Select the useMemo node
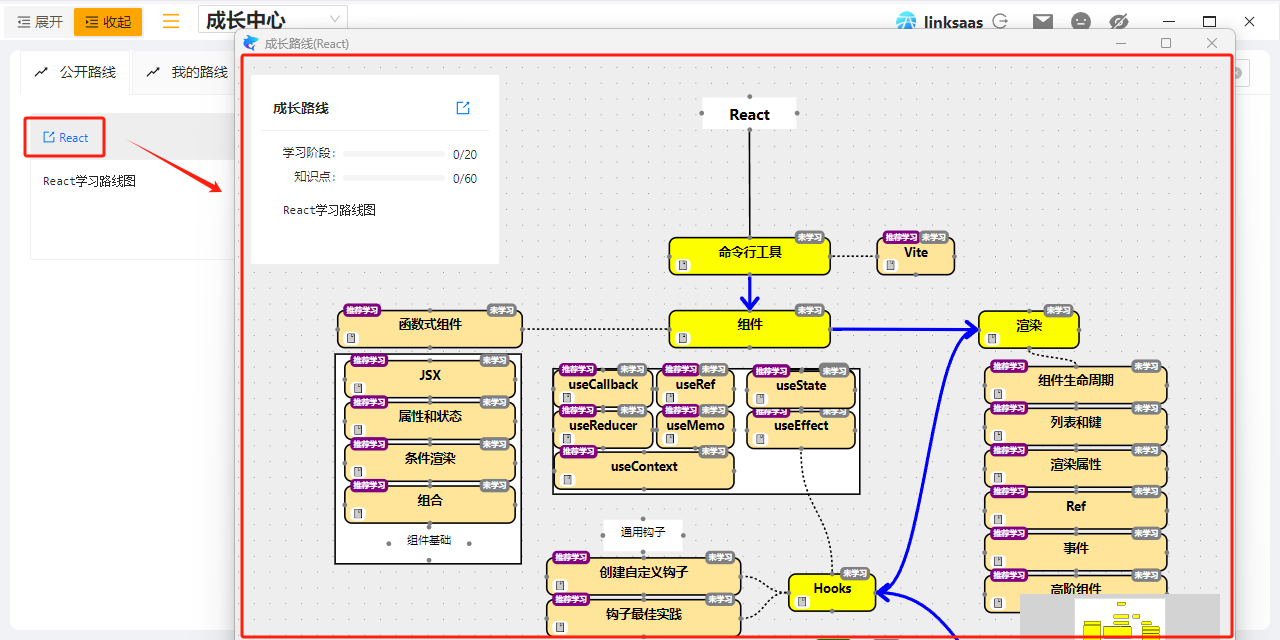This screenshot has height=640, width=1280. [695, 429]
